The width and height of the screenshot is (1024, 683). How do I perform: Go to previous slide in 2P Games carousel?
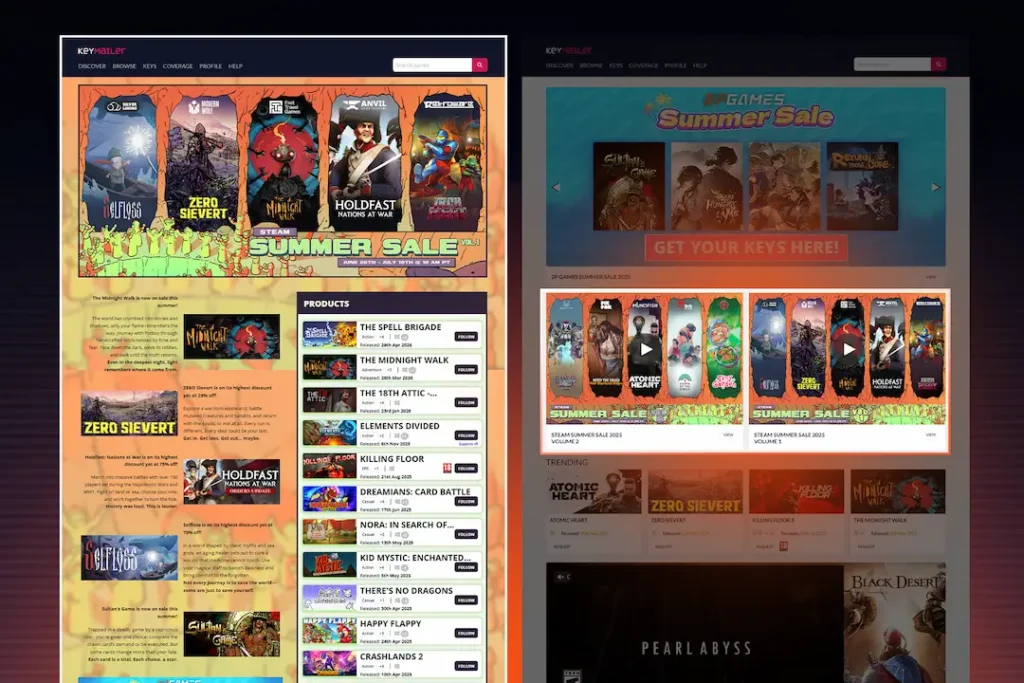(x=556, y=187)
